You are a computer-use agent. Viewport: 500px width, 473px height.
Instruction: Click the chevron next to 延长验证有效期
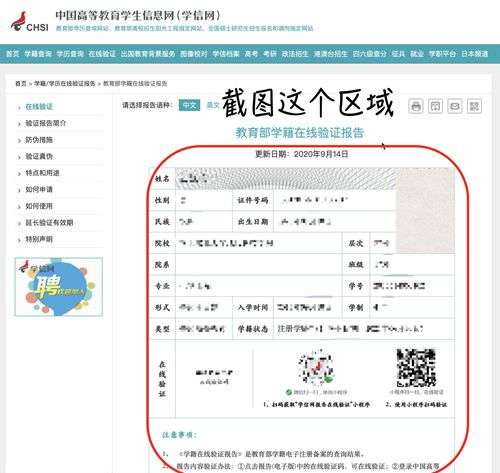pyautogui.click(x=19, y=223)
